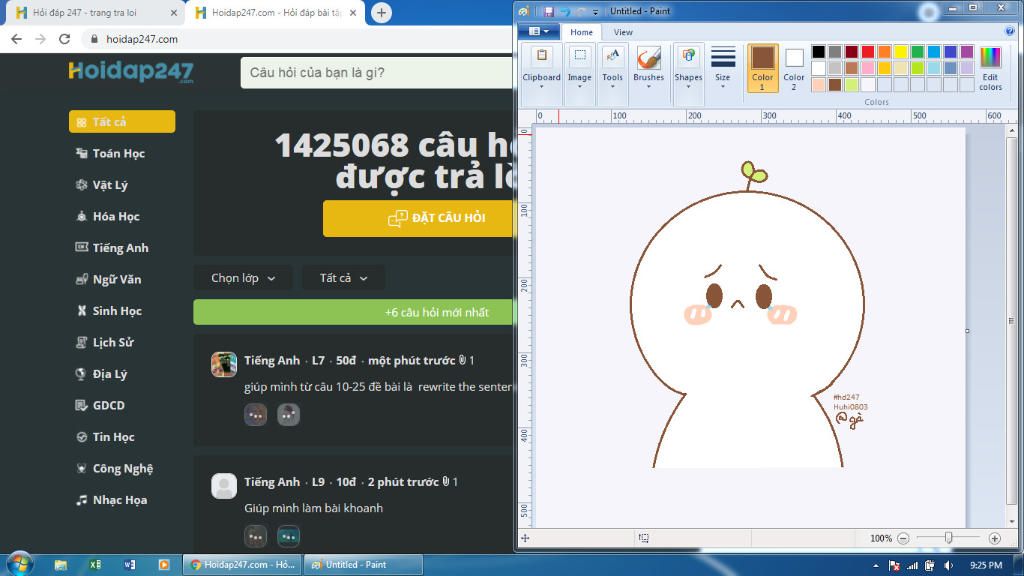
Task: Click the asker avatar on the L9 question
Action: [x=224, y=486]
